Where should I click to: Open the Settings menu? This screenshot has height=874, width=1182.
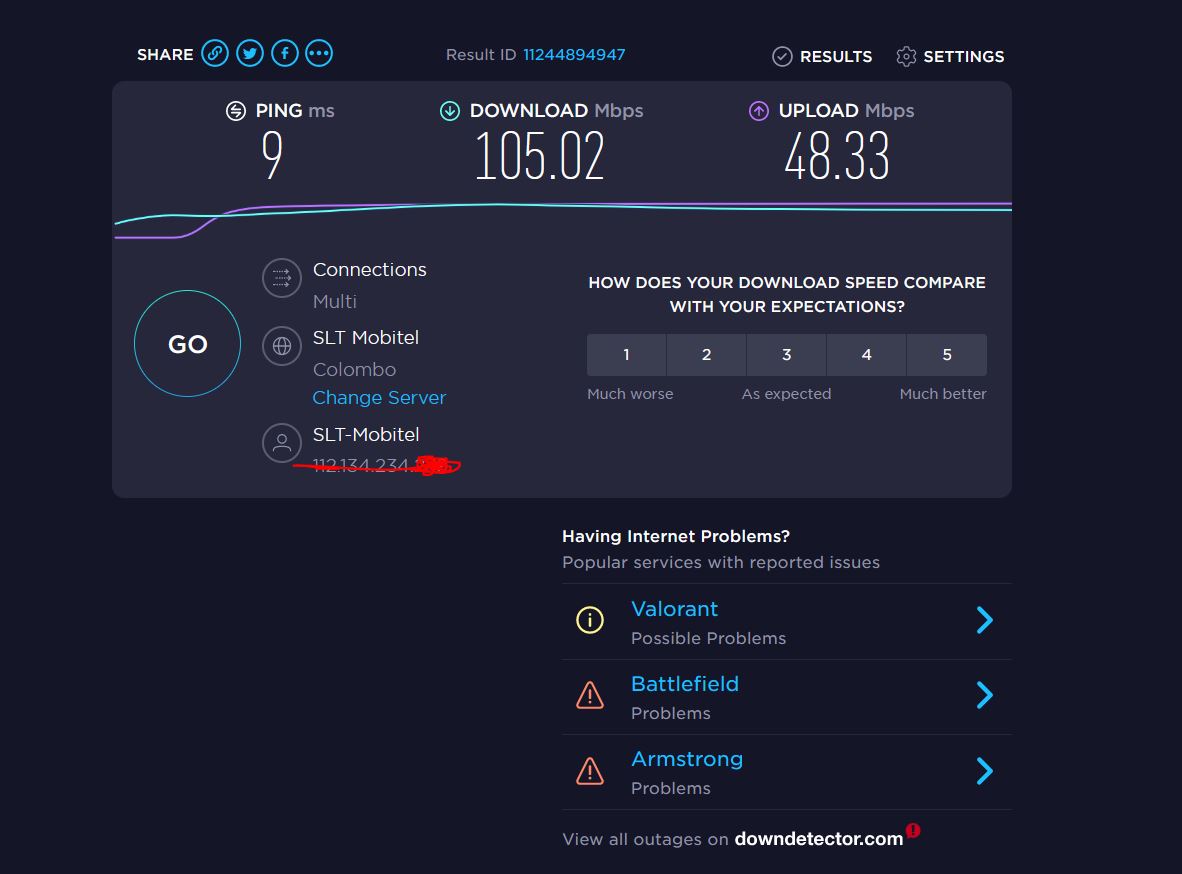(950, 57)
